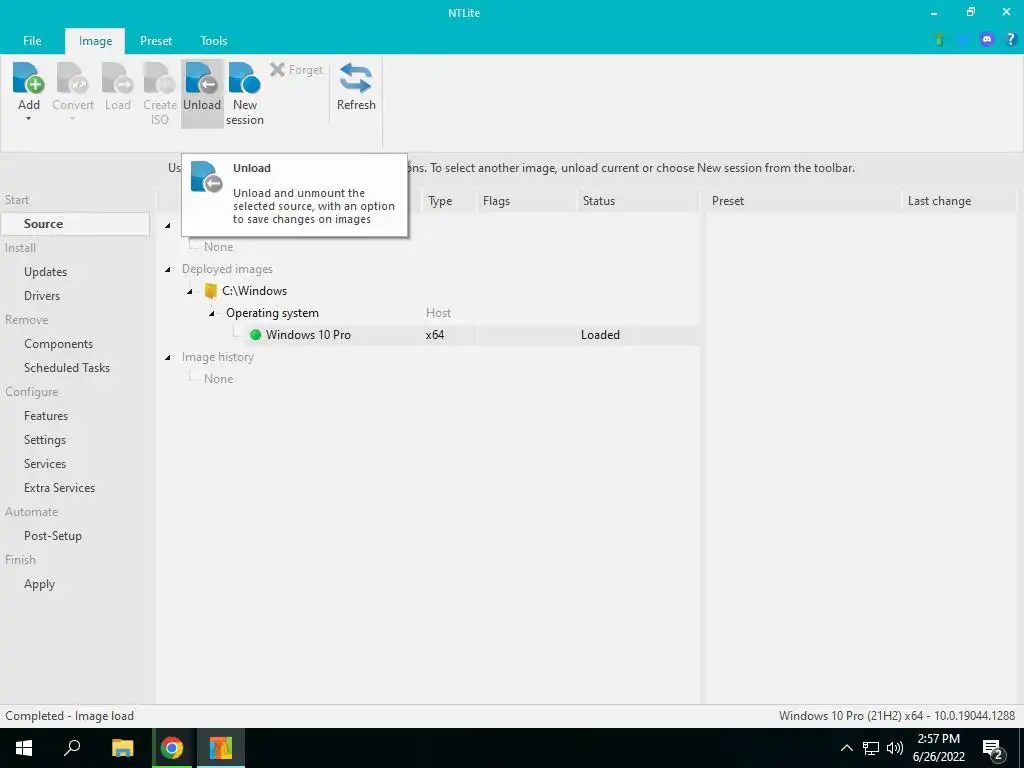1024x768 pixels.
Task: Switch to the Preset tab
Action: tap(156, 40)
